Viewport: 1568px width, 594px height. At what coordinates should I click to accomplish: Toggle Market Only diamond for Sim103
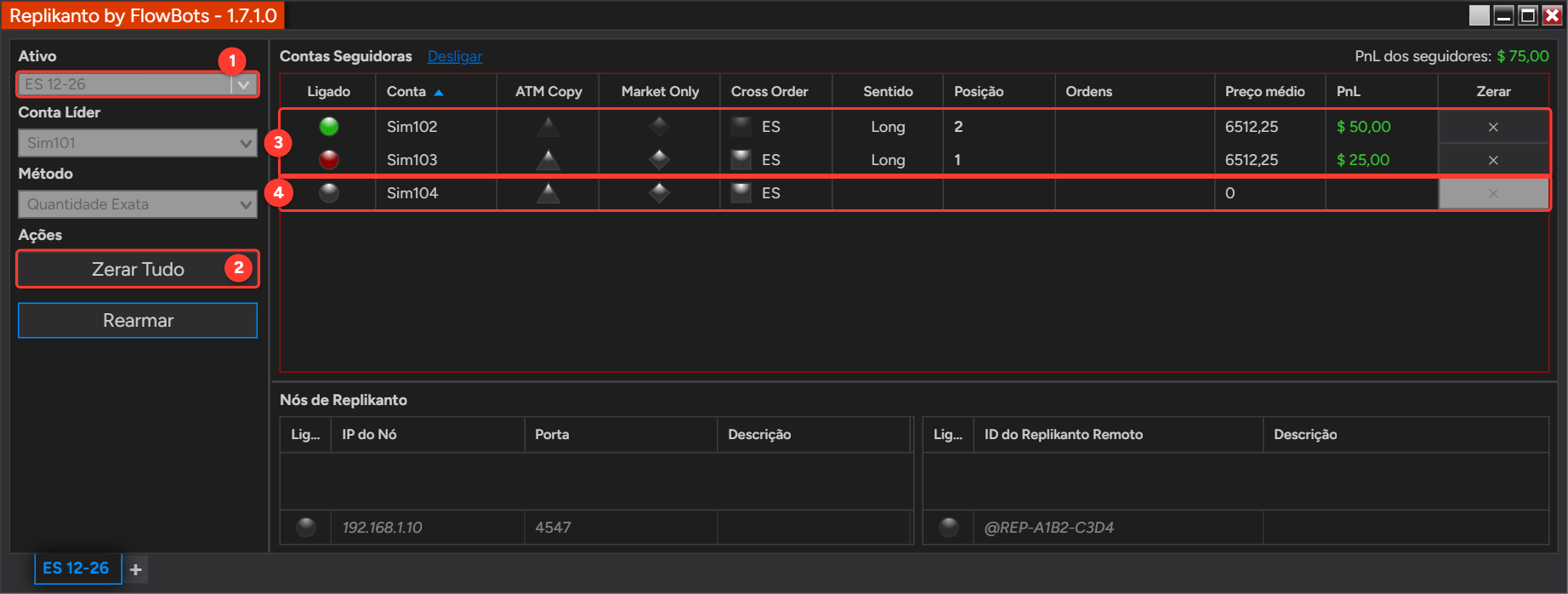tap(659, 159)
